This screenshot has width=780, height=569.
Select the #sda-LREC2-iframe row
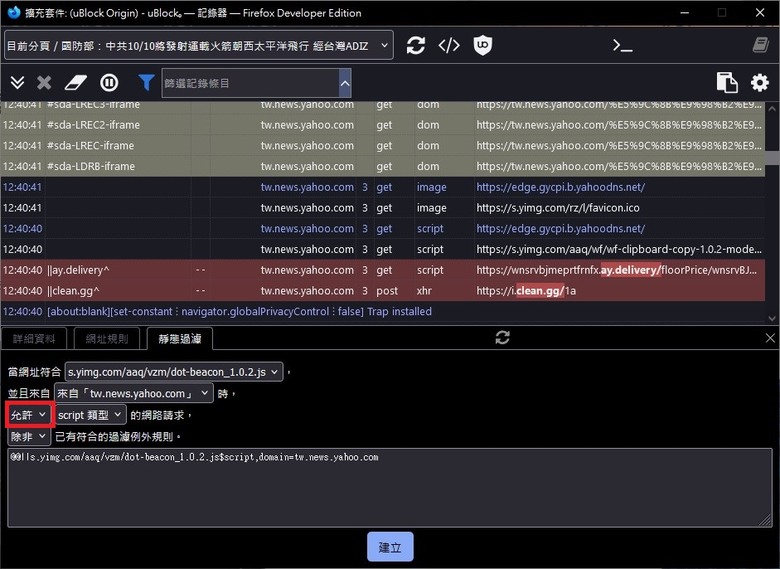click(383, 125)
